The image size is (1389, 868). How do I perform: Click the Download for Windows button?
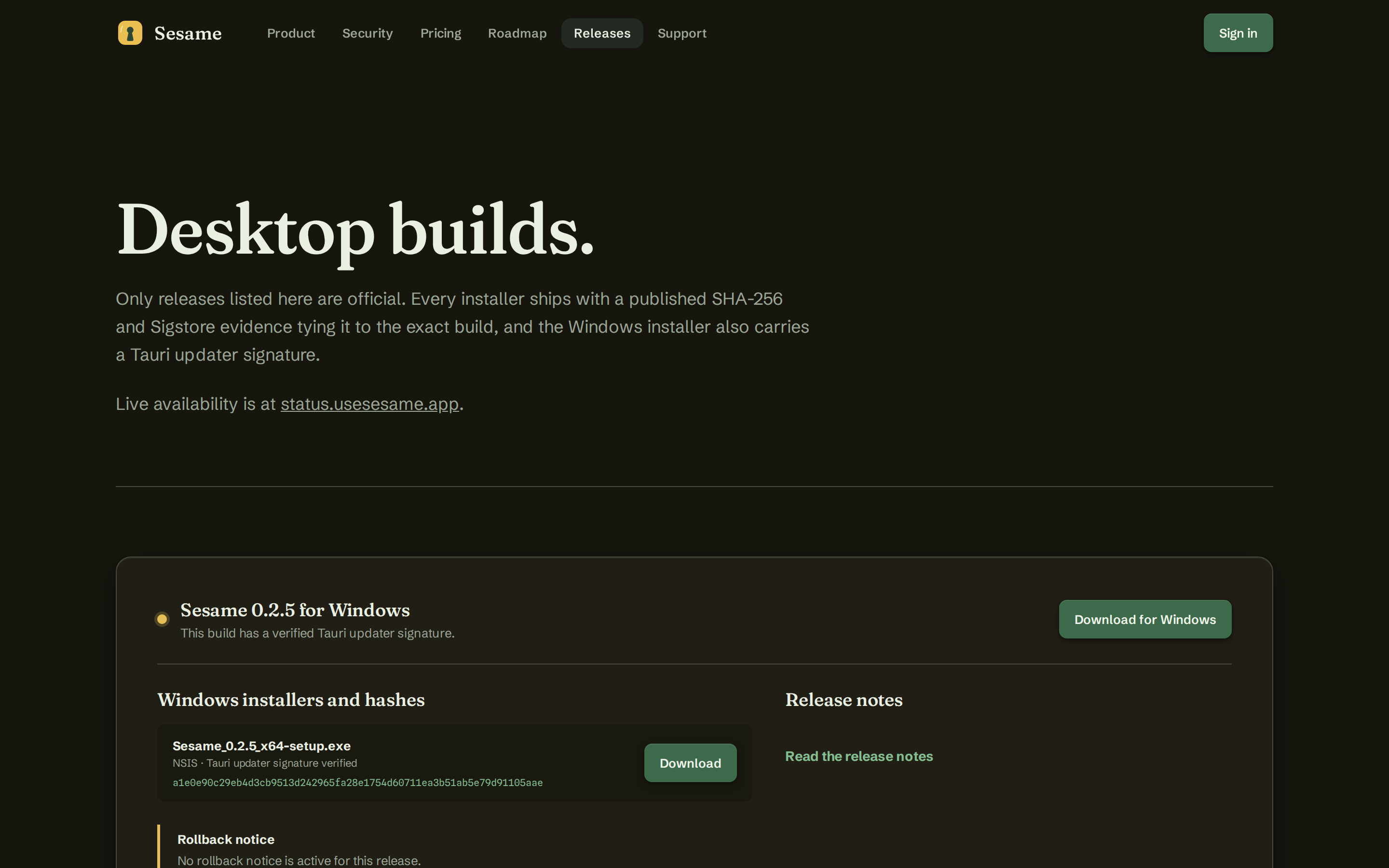pyautogui.click(x=1145, y=620)
